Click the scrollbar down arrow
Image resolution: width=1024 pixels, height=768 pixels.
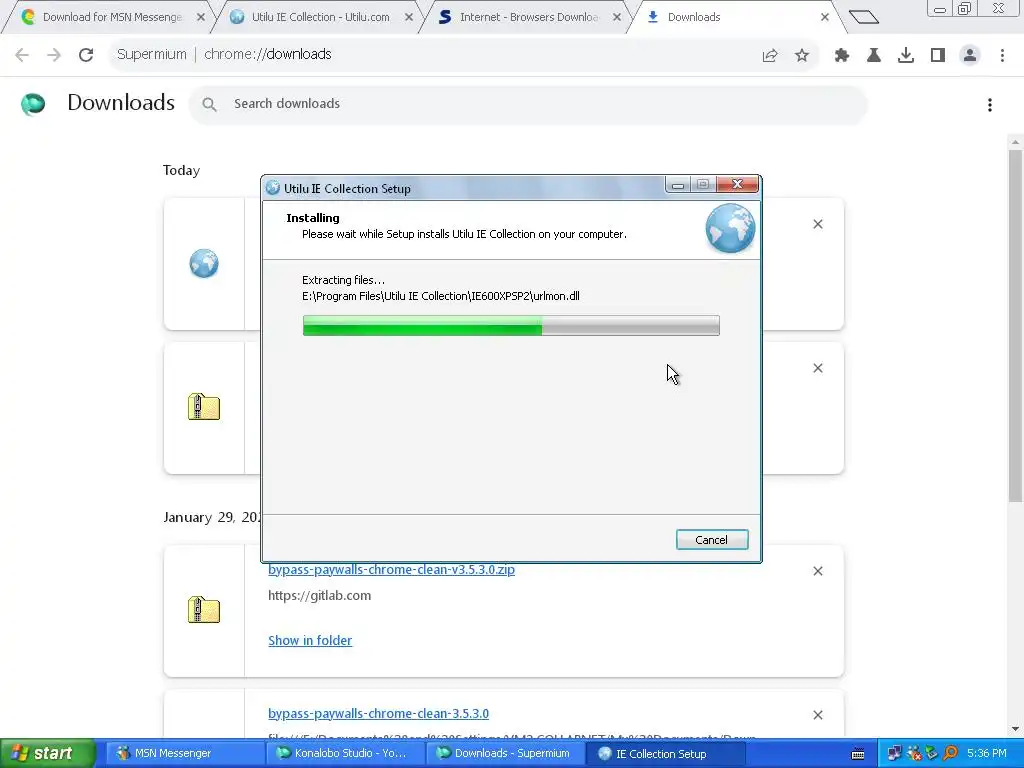(1015, 729)
